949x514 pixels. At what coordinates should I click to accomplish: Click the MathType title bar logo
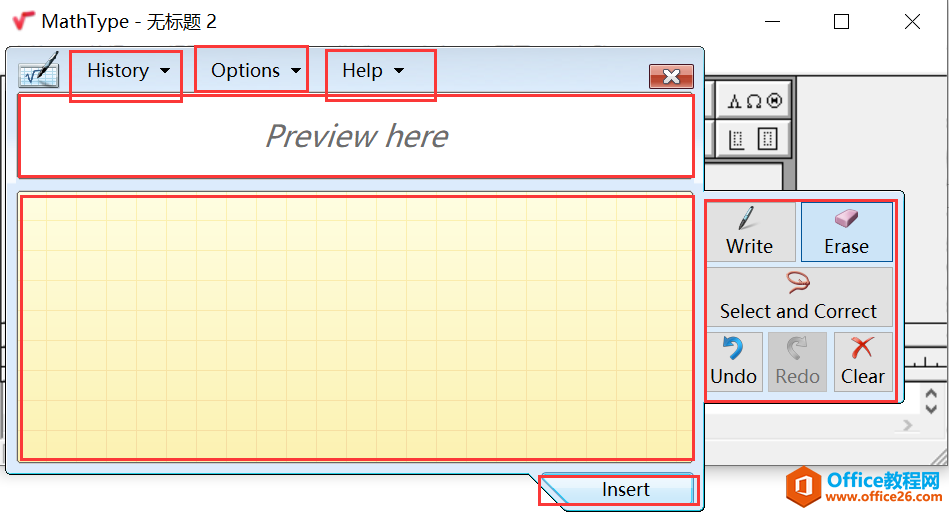pos(24,21)
